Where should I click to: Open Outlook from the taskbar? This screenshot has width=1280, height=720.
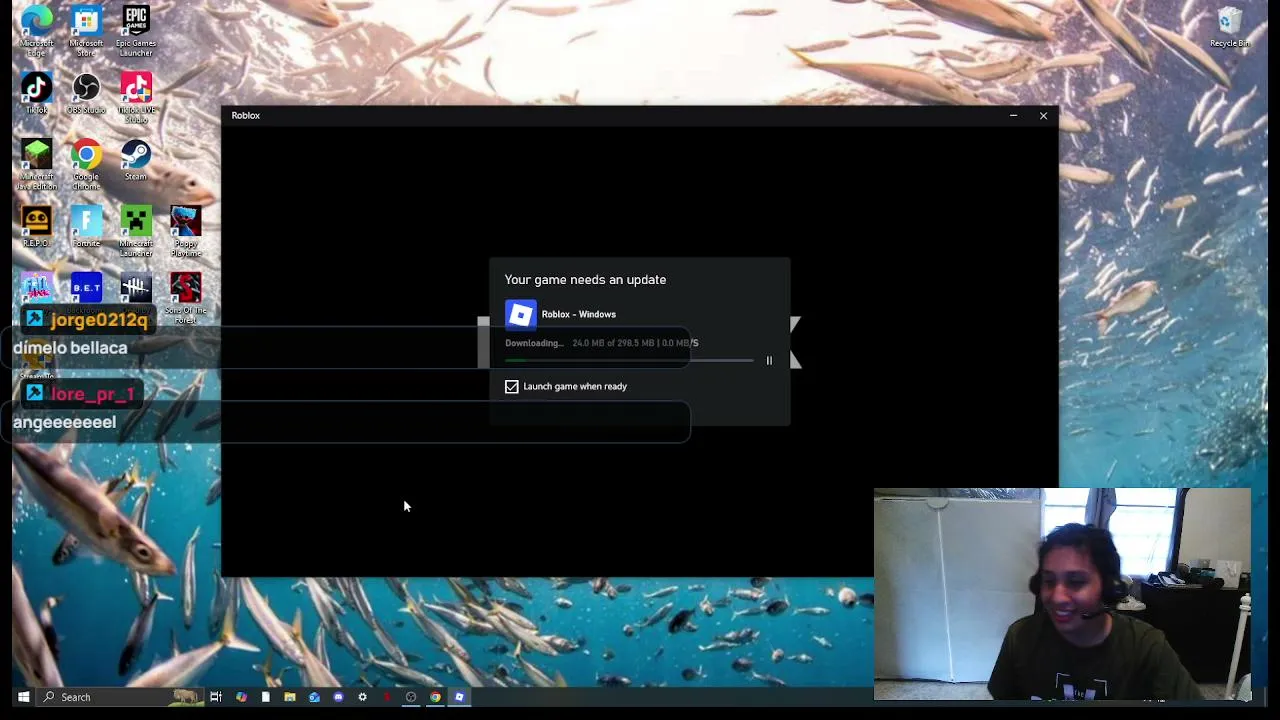pyautogui.click(x=314, y=697)
